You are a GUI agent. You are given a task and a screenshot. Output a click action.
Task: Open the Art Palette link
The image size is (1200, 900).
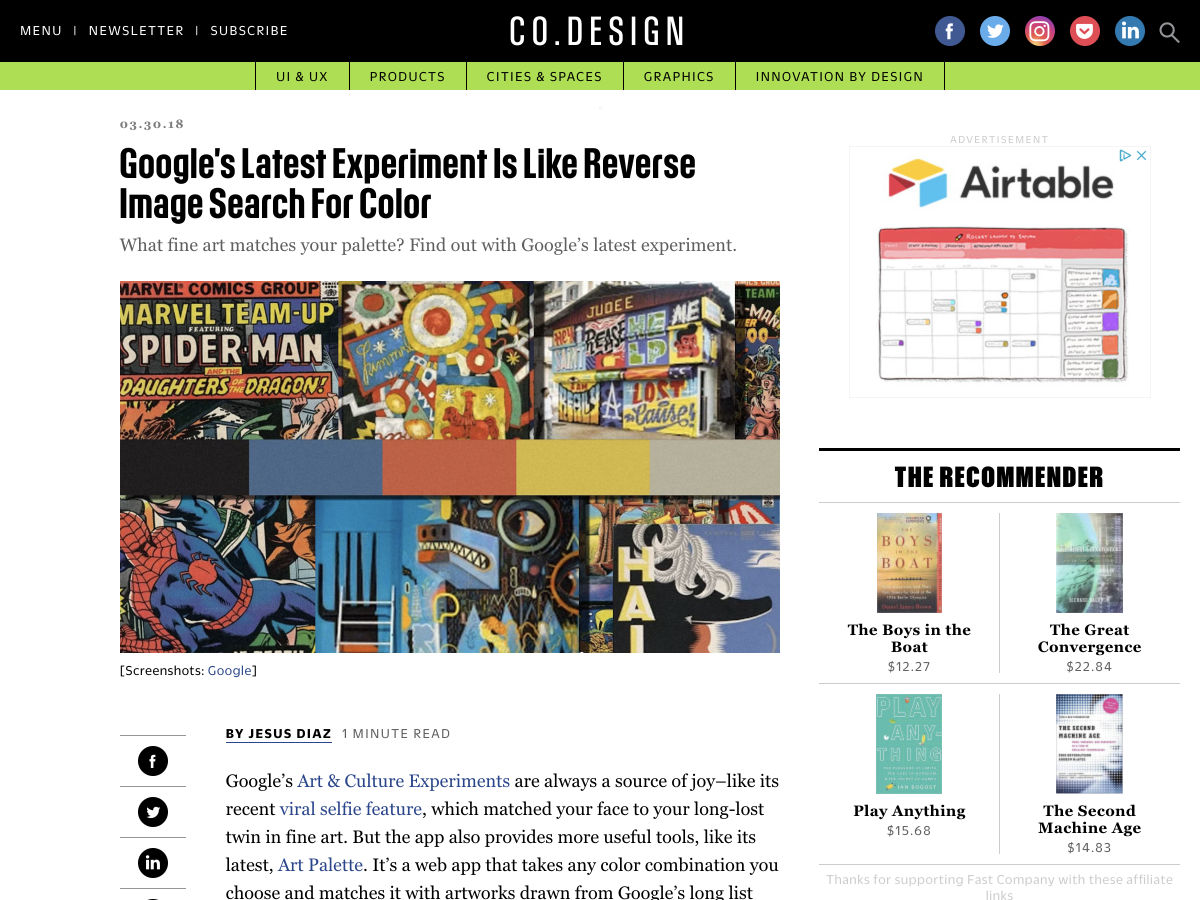(320, 865)
